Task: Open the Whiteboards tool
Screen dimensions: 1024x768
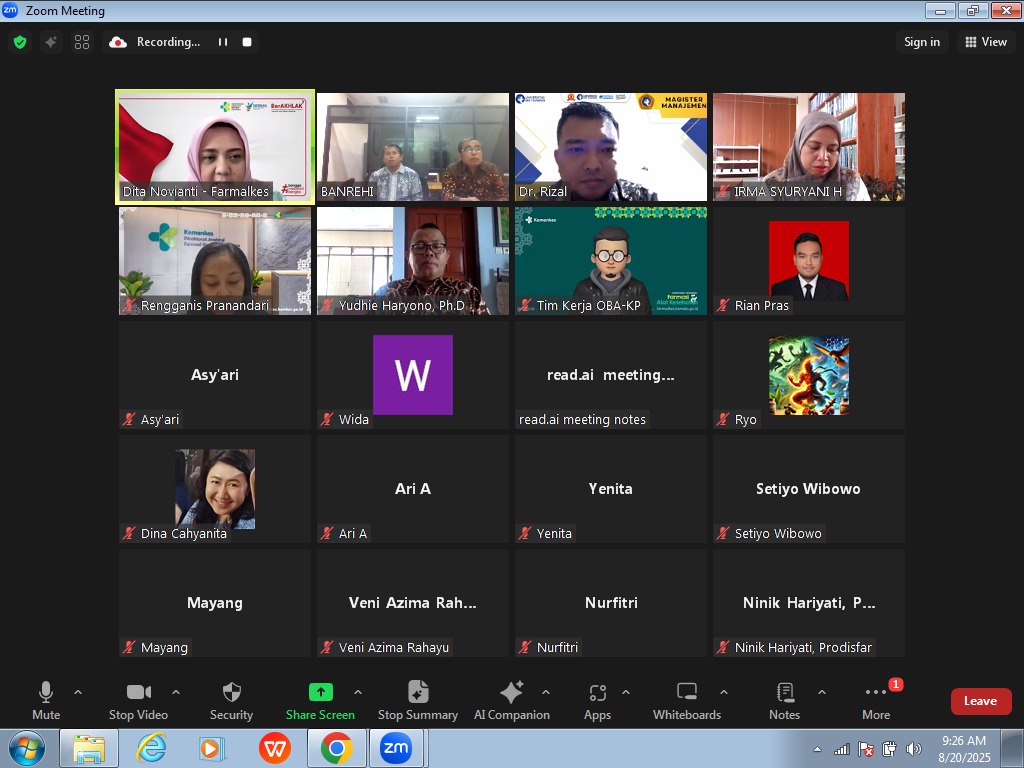Action: click(687, 700)
